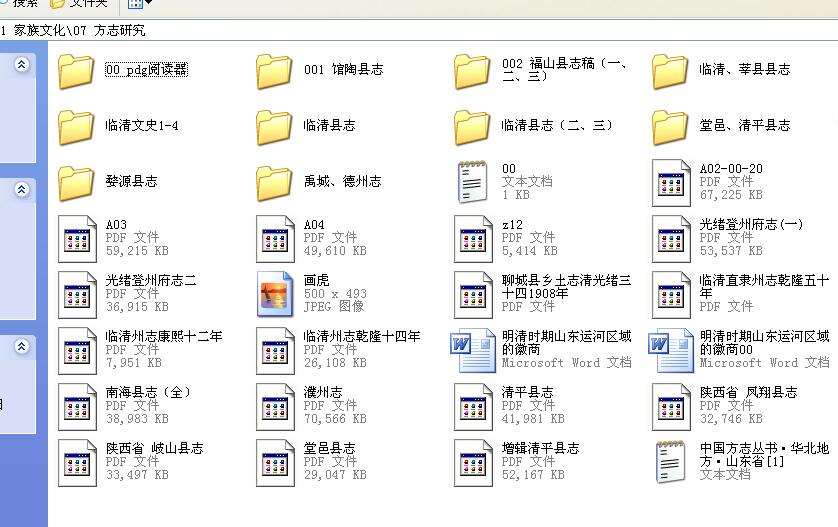The width and height of the screenshot is (838, 527).
Task: Select the 画虎 JPEG image thumbnail
Action: click(x=275, y=294)
